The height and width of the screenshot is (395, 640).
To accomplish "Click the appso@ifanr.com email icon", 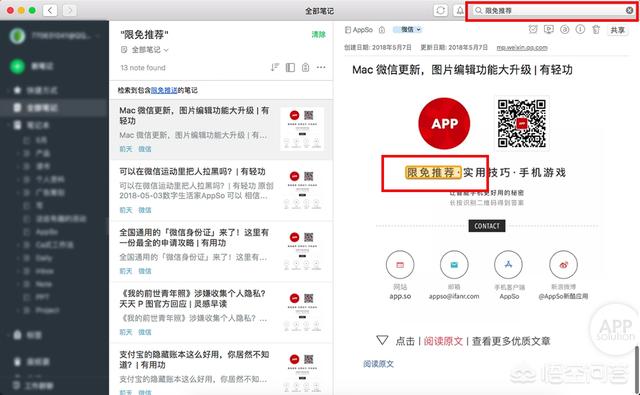I will (x=454, y=264).
